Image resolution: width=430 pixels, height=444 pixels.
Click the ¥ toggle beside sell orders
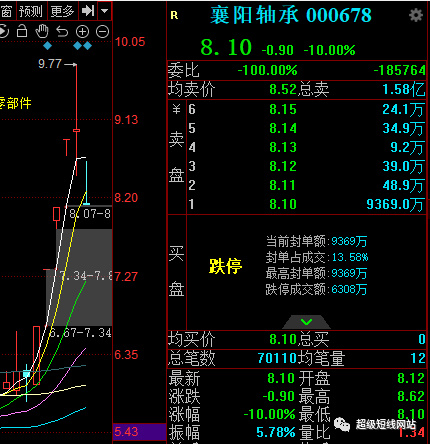click(x=176, y=109)
